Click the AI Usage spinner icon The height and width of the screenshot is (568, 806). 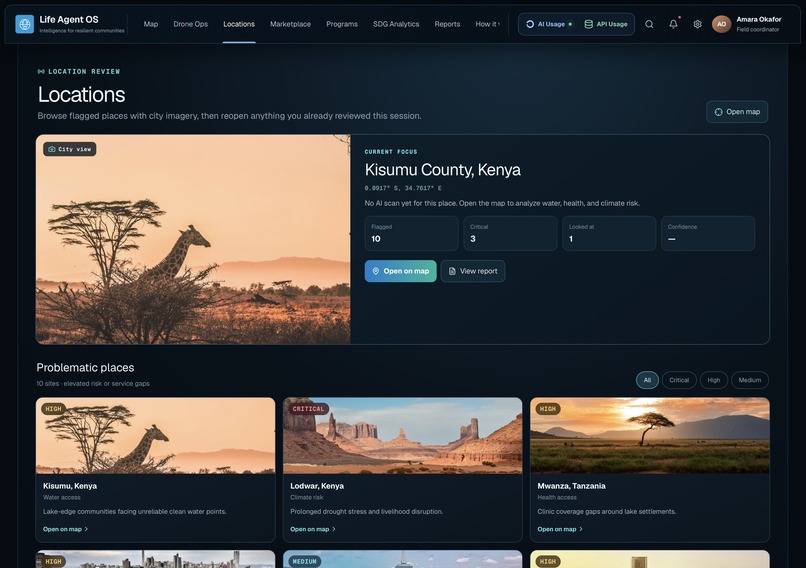(x=530, y=24)
